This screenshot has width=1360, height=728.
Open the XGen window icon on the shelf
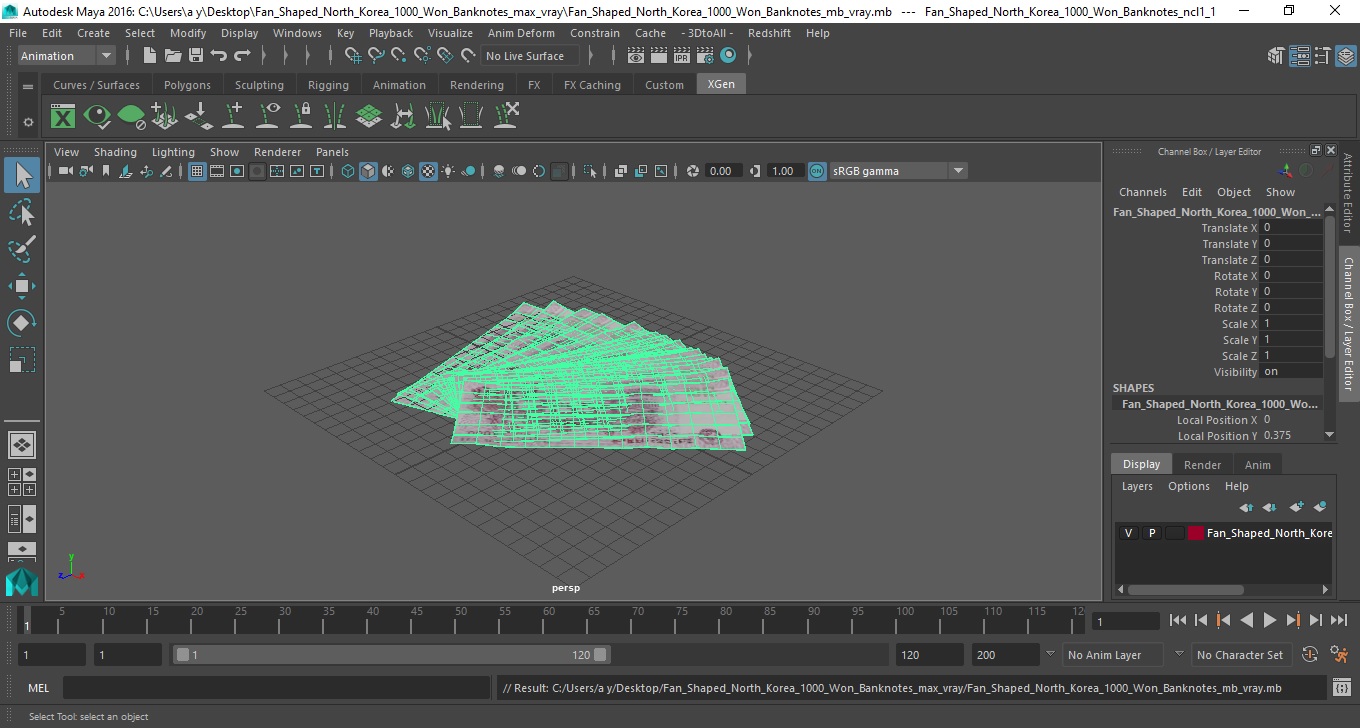pyautogui.click(x=63, y=117)
